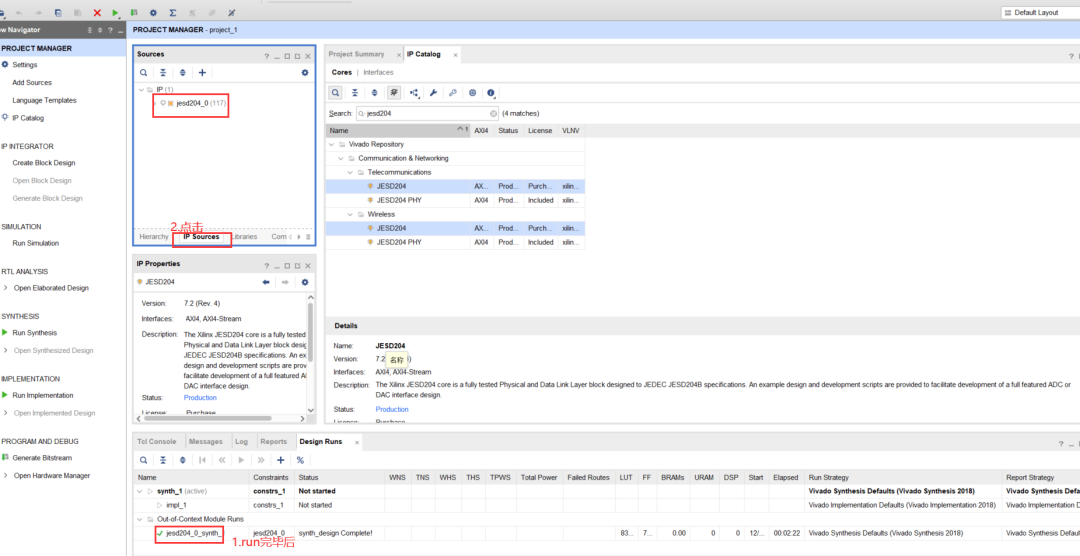Expand all in IP Catalog toolbar

(374, 92)
